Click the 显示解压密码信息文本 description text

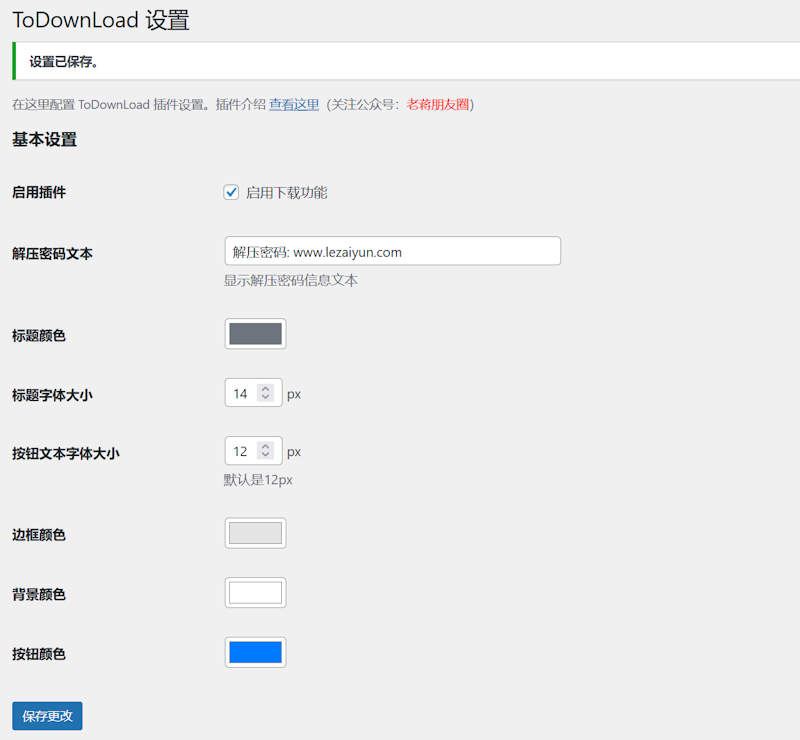point(291,280)
